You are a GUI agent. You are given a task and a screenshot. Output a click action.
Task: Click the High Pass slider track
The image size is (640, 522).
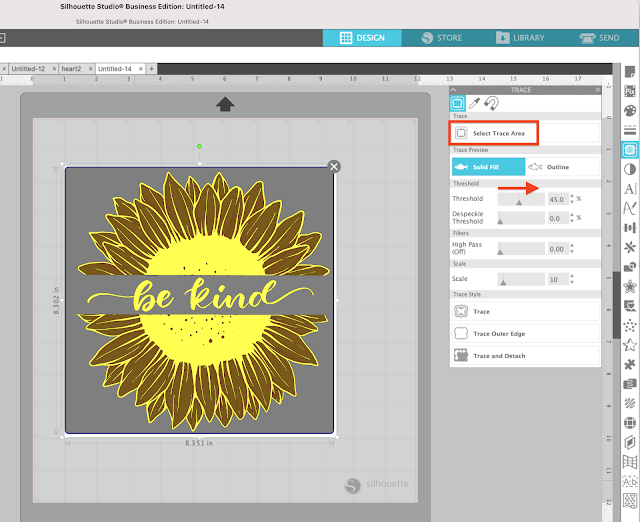(521, 249)
